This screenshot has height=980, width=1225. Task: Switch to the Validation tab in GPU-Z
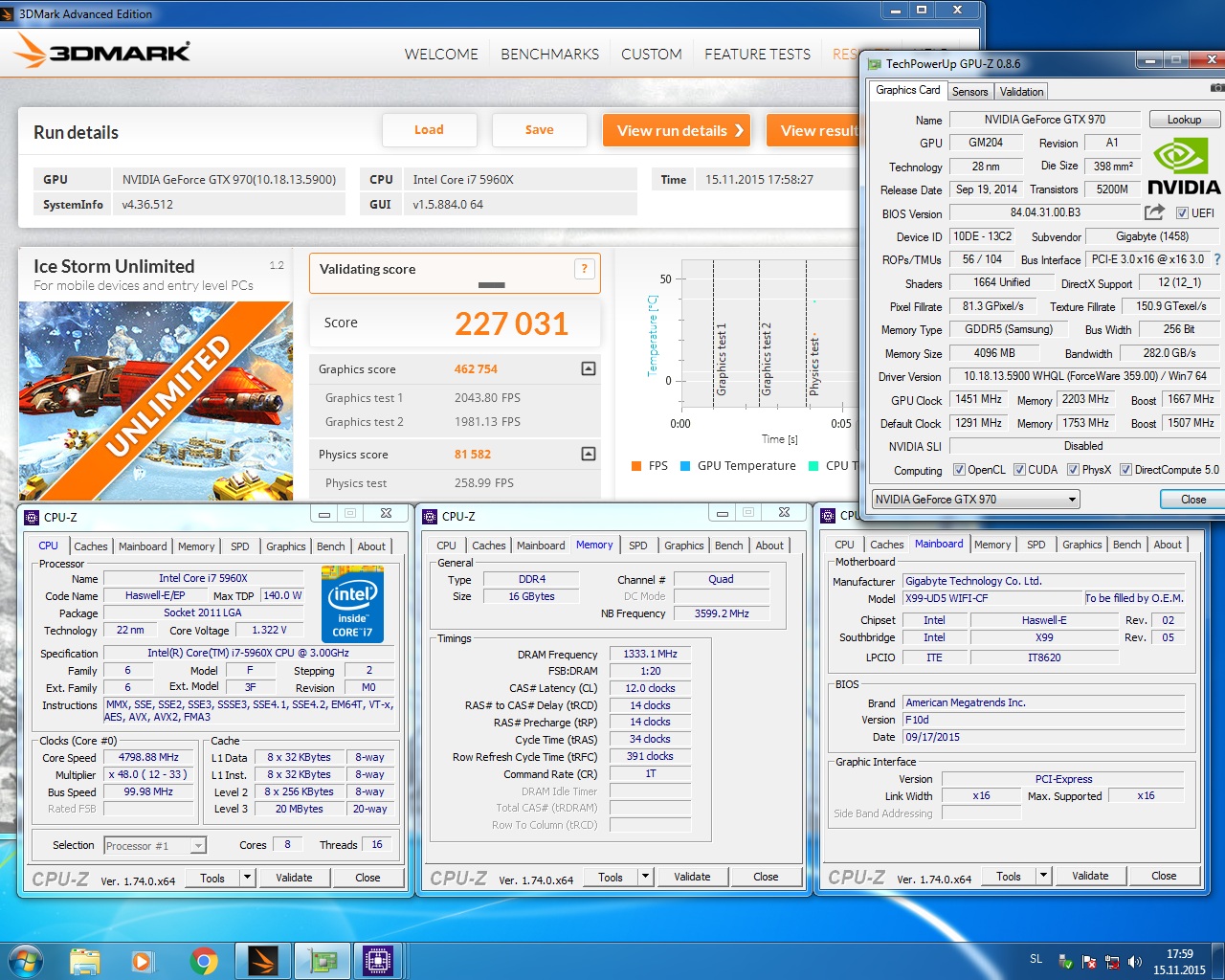[x=1021, y=92]
